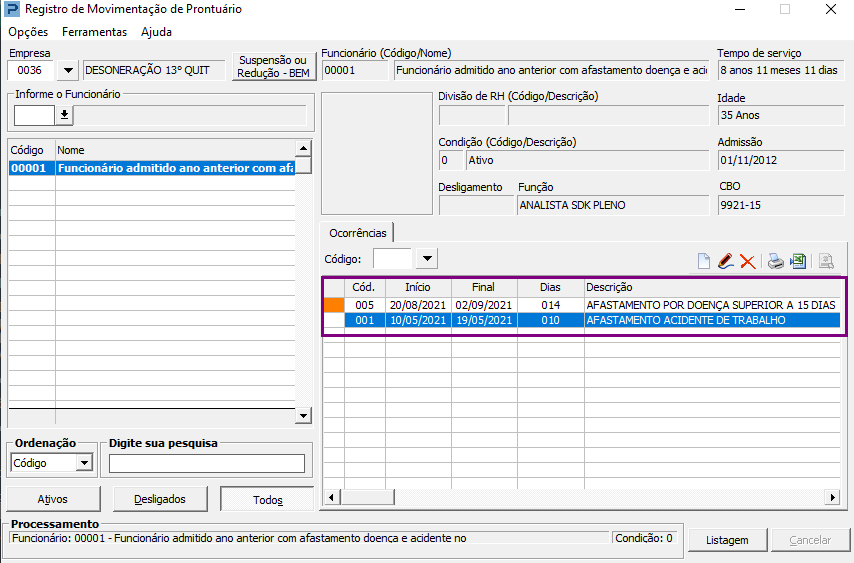854x563 pixels.
Task: Click the employee lookup down-arrow icon
Action: tap(64, 115)
